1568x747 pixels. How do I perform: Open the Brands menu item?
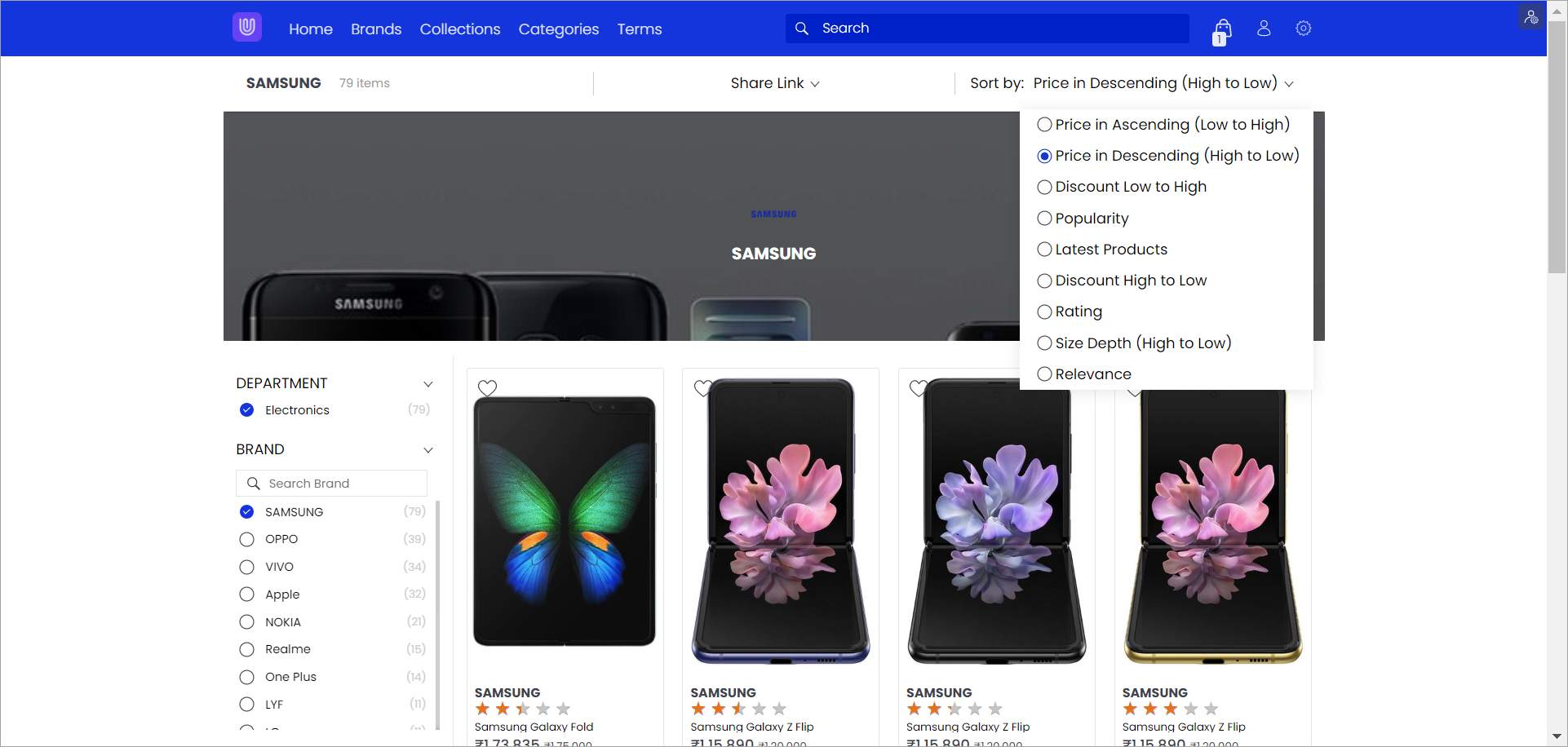376,29
